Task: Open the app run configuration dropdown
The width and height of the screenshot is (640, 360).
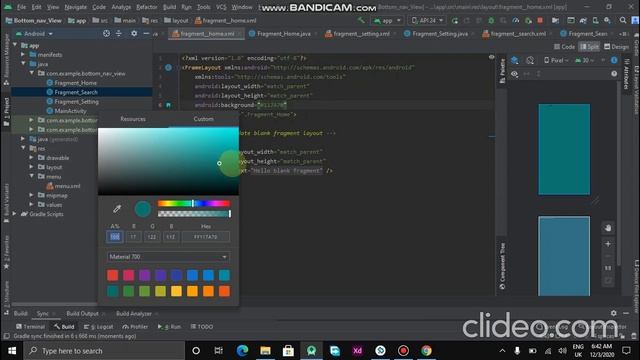Action: tap(387, 20)
